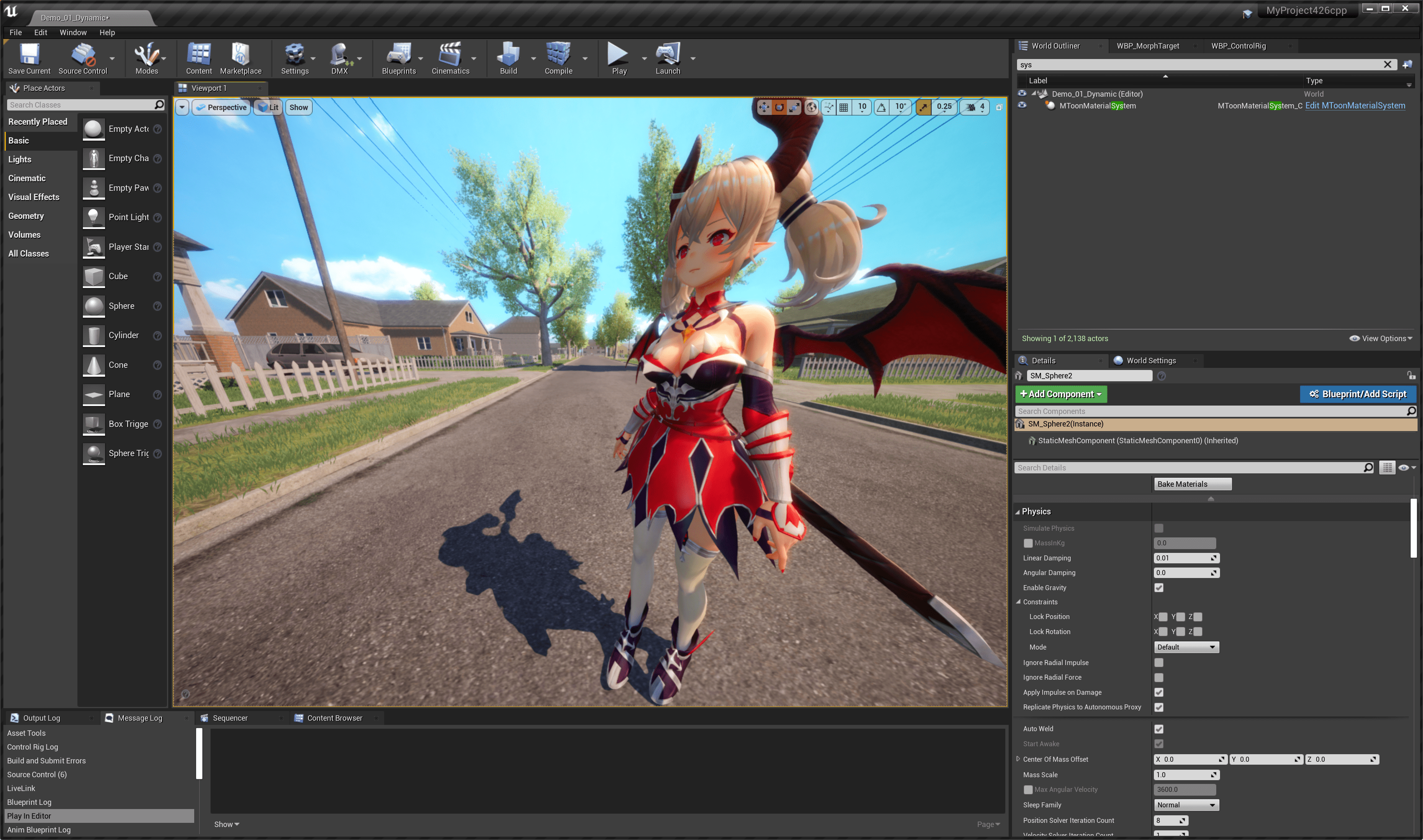Click the Cinematics clapperboard icon
Image resolution: width=1423 pixels, height=840 pixels.
pos(450,56)
